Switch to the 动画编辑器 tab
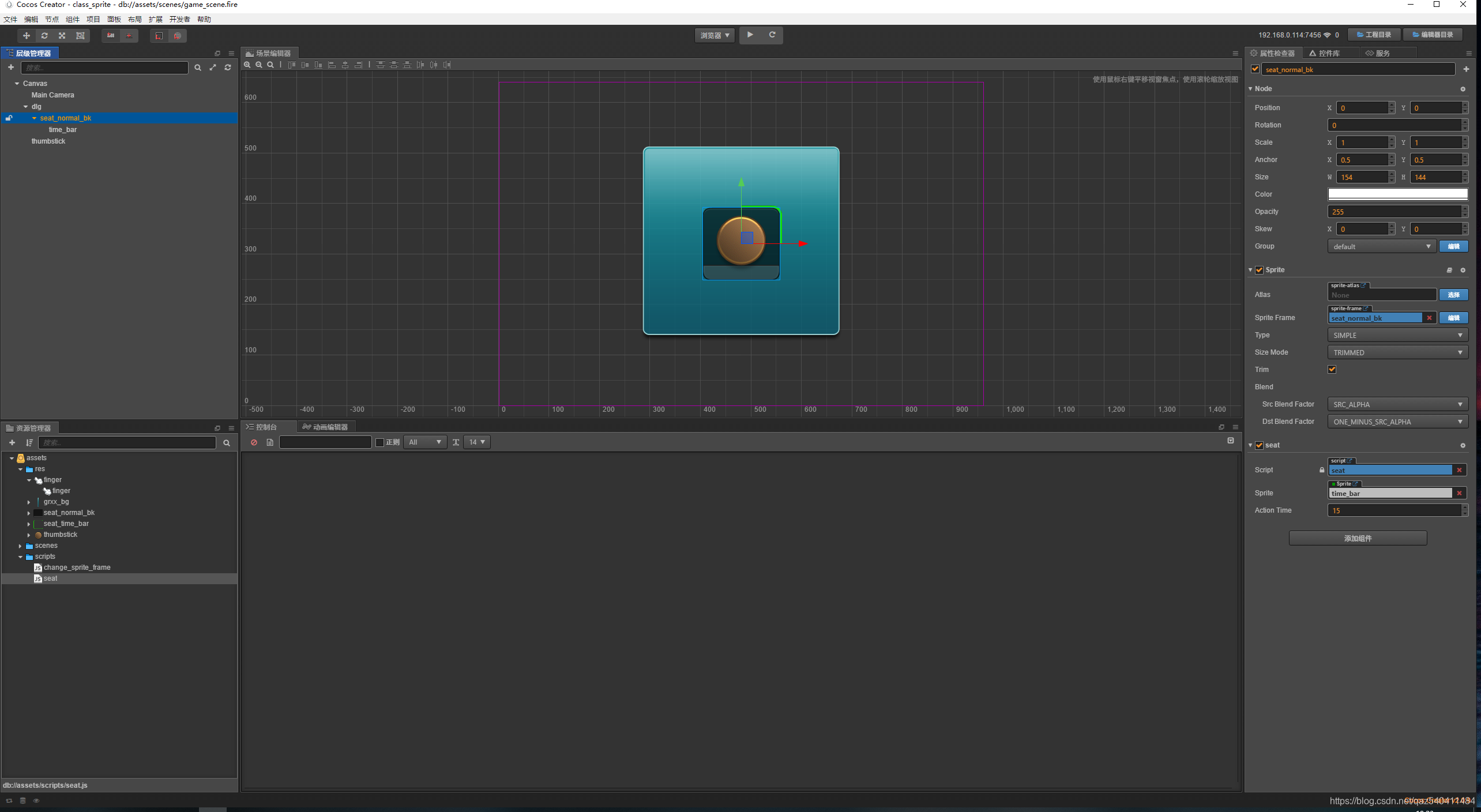Screen dimensions: 1481x812 [x=326, y=427]
